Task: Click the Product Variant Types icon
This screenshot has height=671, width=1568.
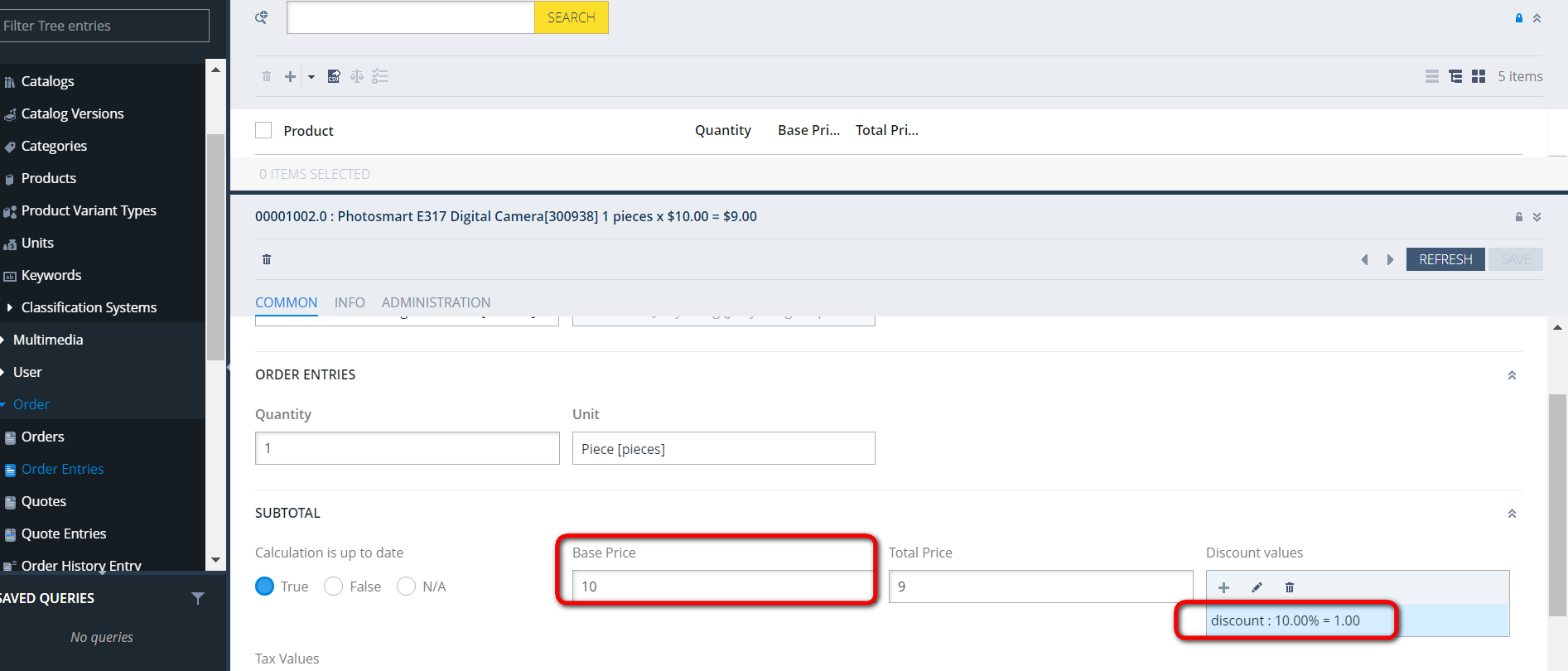Action: (x=10, y=211)
